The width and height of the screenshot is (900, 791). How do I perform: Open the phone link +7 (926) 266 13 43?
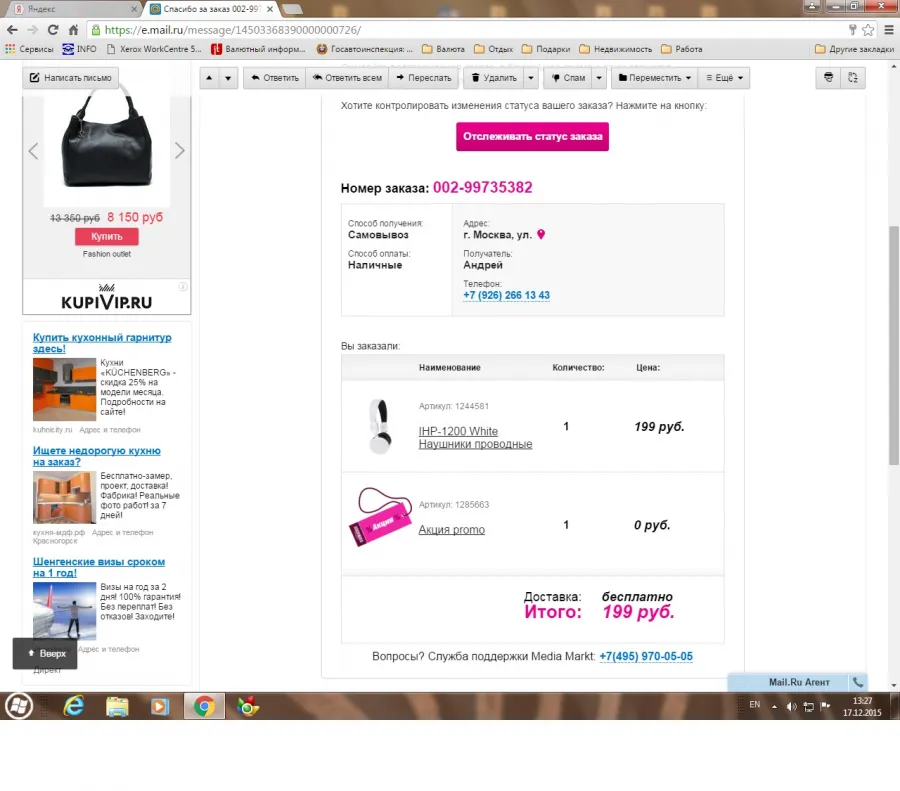[506, 295]
